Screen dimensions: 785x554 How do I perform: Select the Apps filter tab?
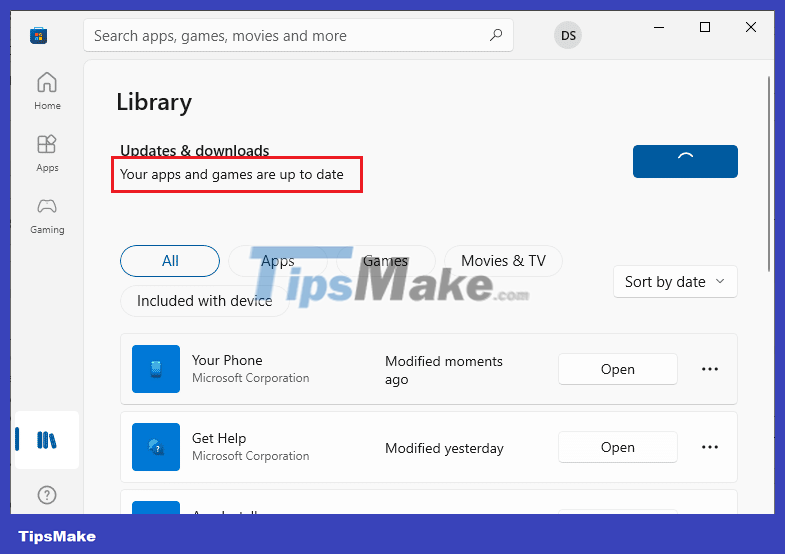278,261
